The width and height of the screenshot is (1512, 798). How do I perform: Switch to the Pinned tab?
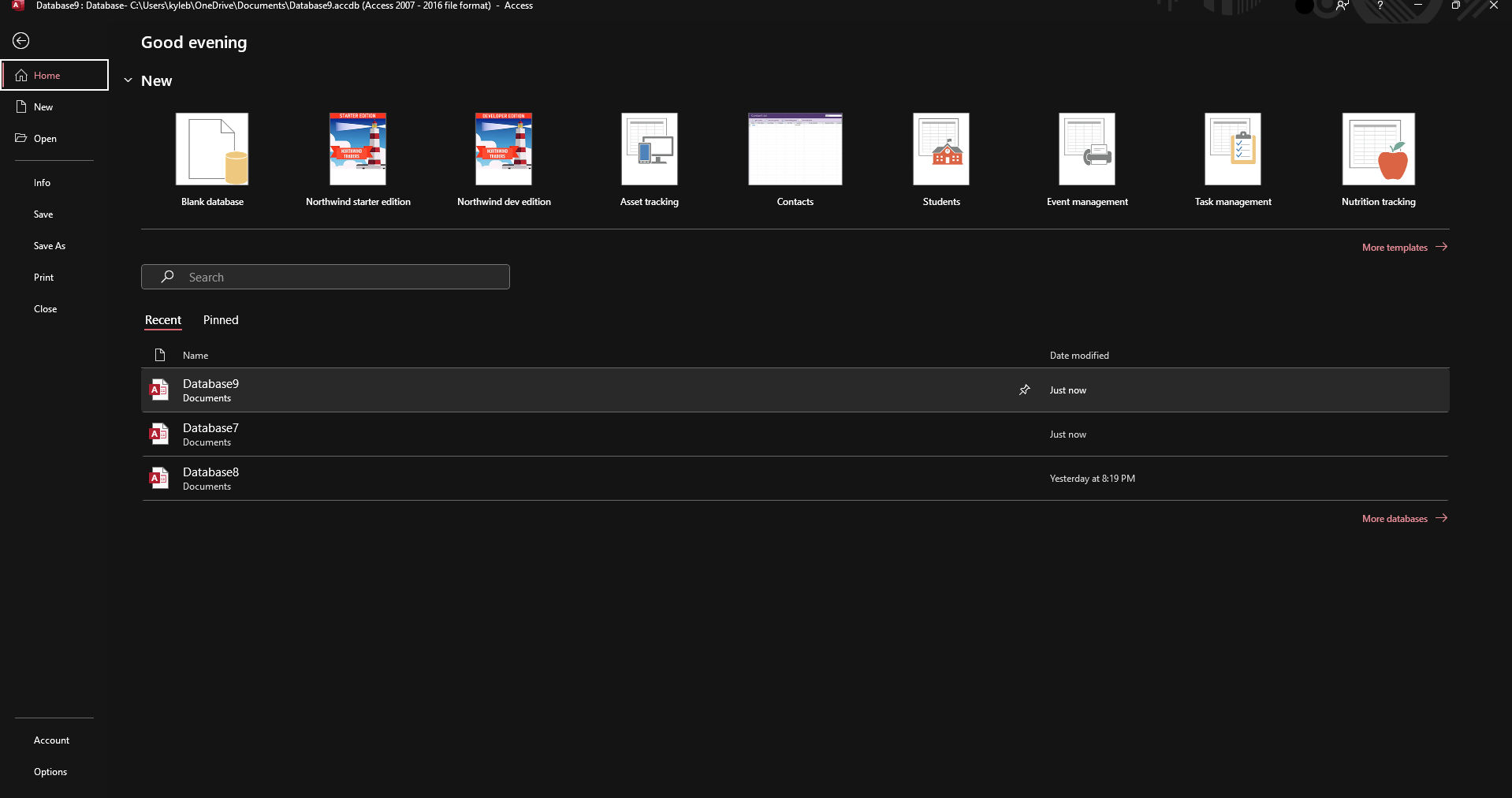221,320
